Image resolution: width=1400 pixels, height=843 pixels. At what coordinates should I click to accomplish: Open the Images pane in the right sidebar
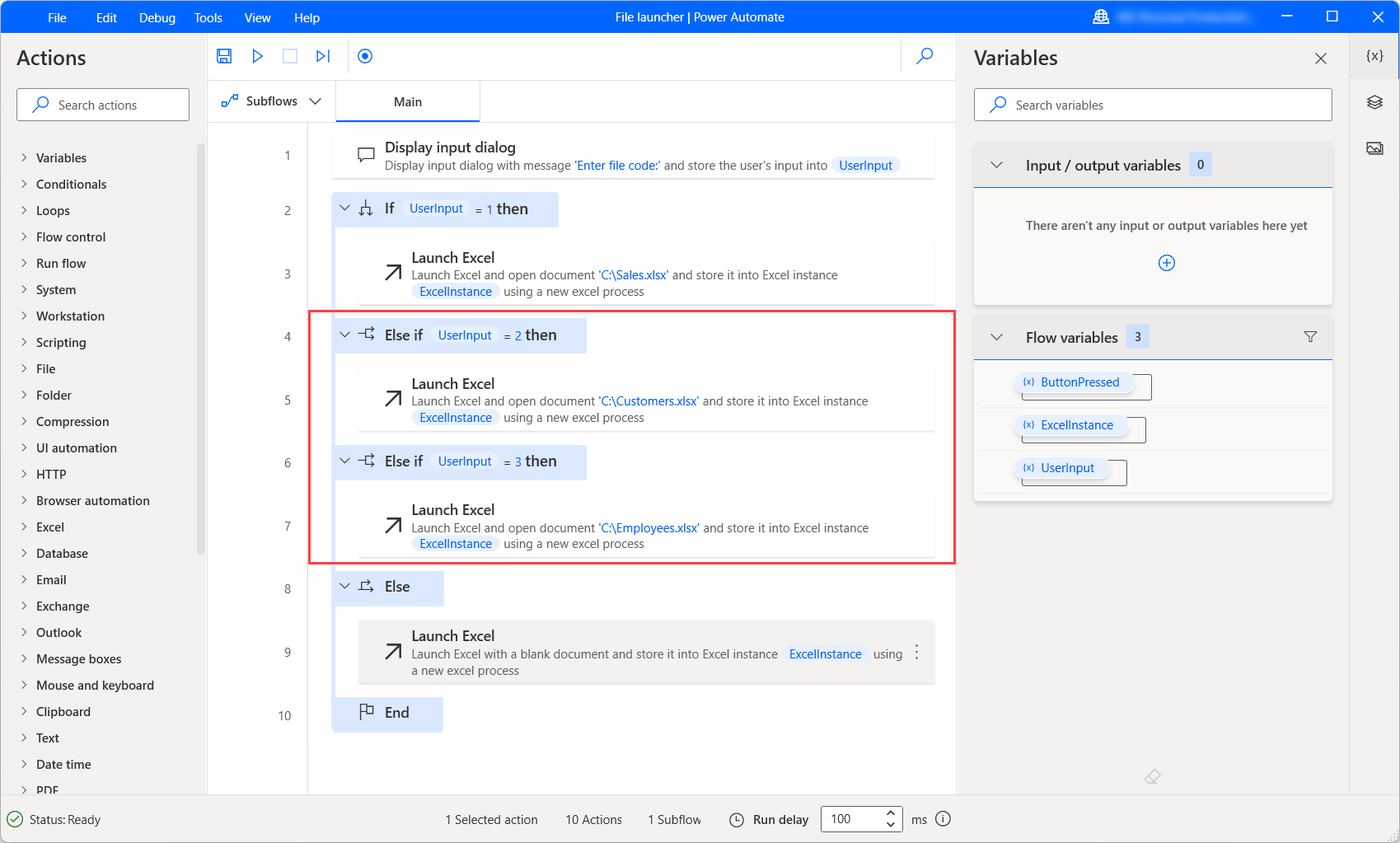point(1374,148)
